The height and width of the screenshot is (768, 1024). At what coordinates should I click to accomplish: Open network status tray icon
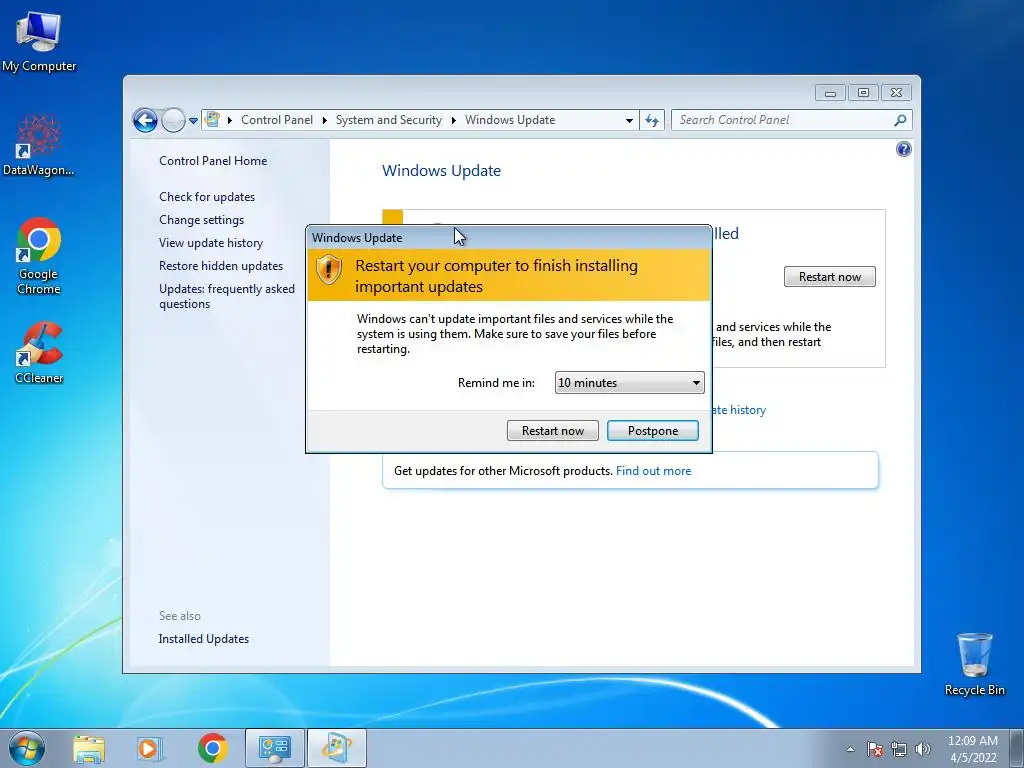pyautogui.click(x=899, y=749)
